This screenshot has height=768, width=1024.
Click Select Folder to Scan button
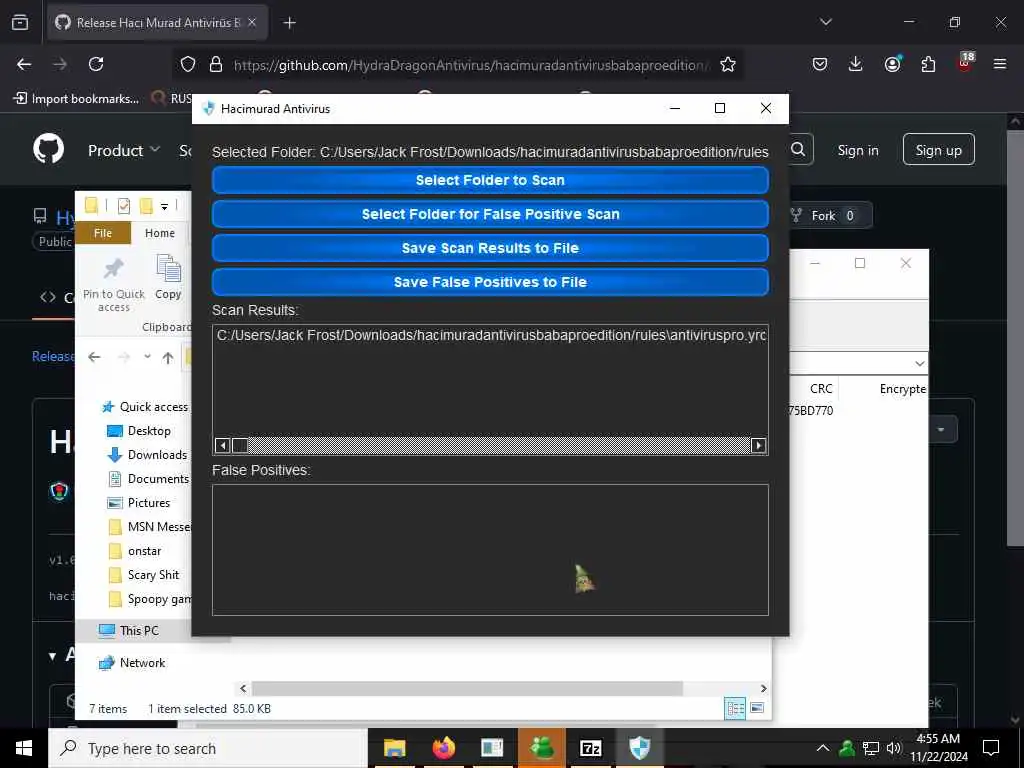490,180
